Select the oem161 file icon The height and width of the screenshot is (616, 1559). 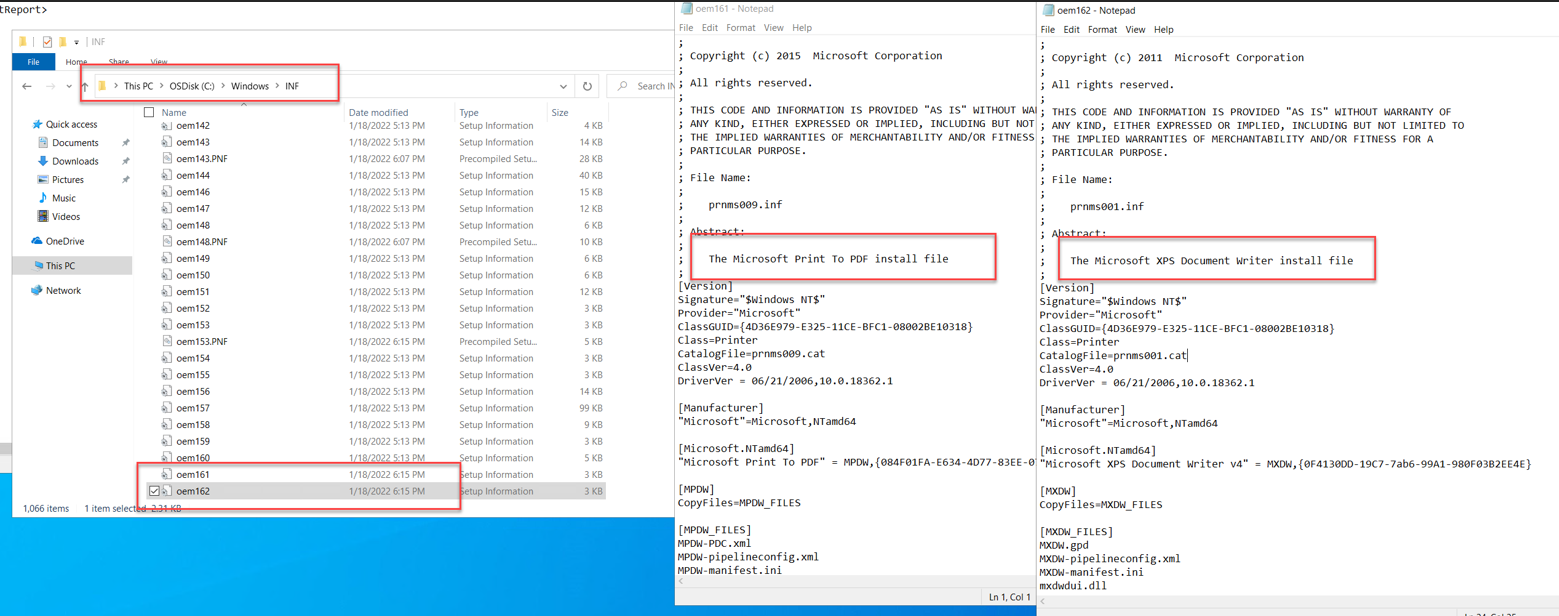click(x=167, y=474)
